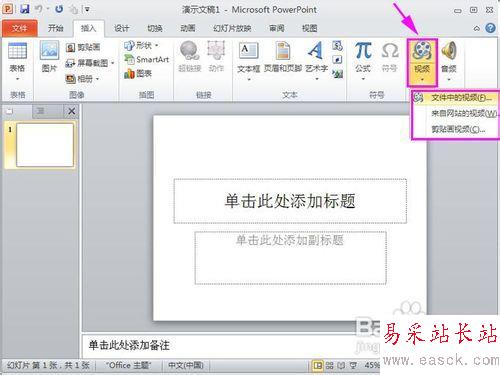Click the 屏幕截图 screenshot button
The height and width of the screenshot is (375, 500).
coord(87,63)
